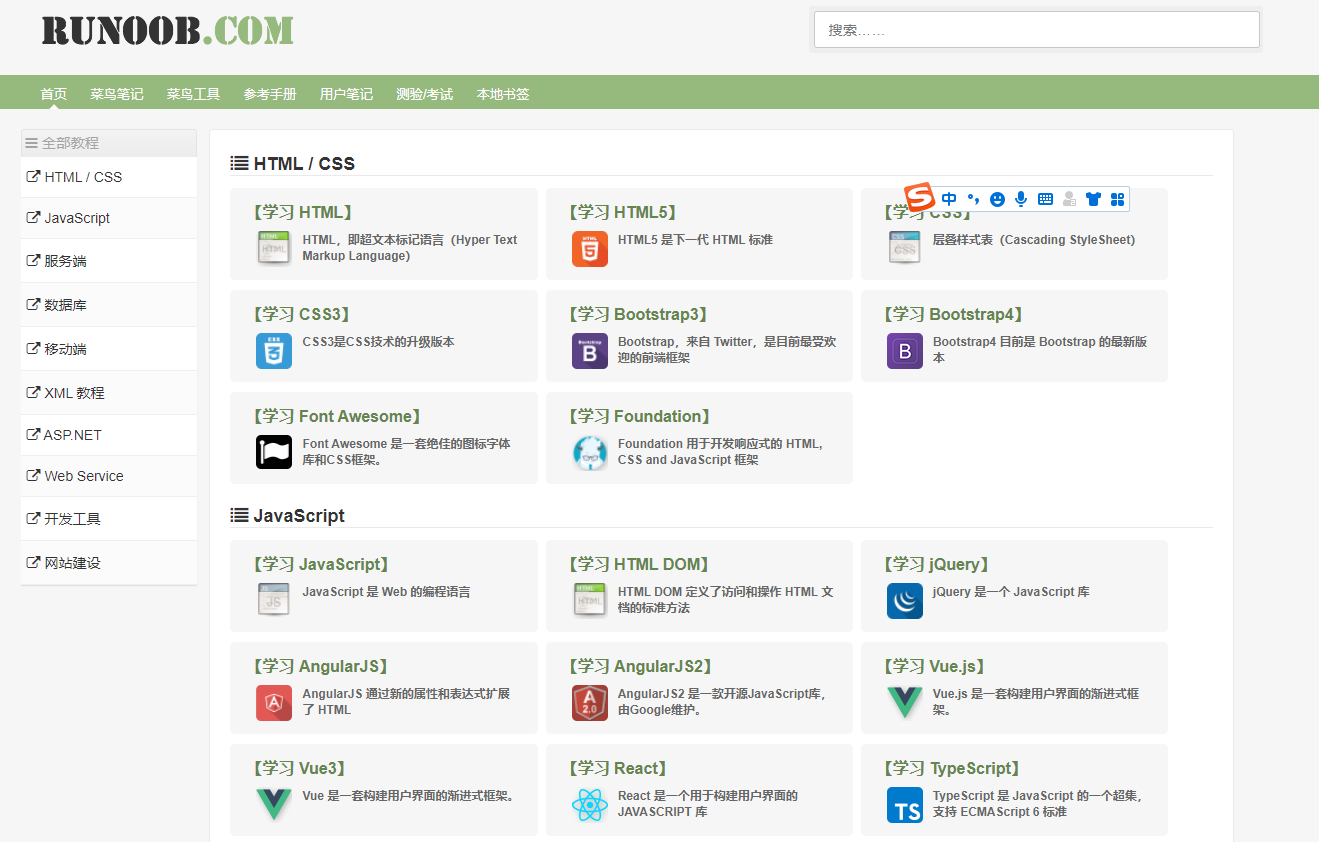Open the Sogou emoji smiley panel

(997, 199)
